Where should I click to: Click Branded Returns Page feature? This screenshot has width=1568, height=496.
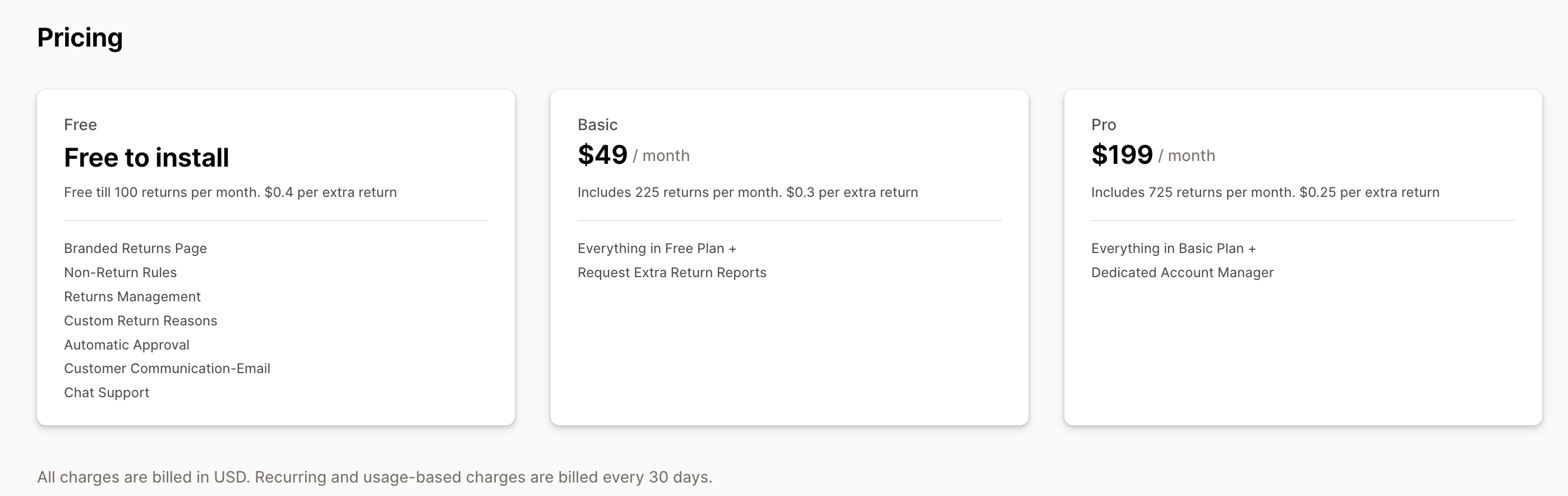pos(136,249)
